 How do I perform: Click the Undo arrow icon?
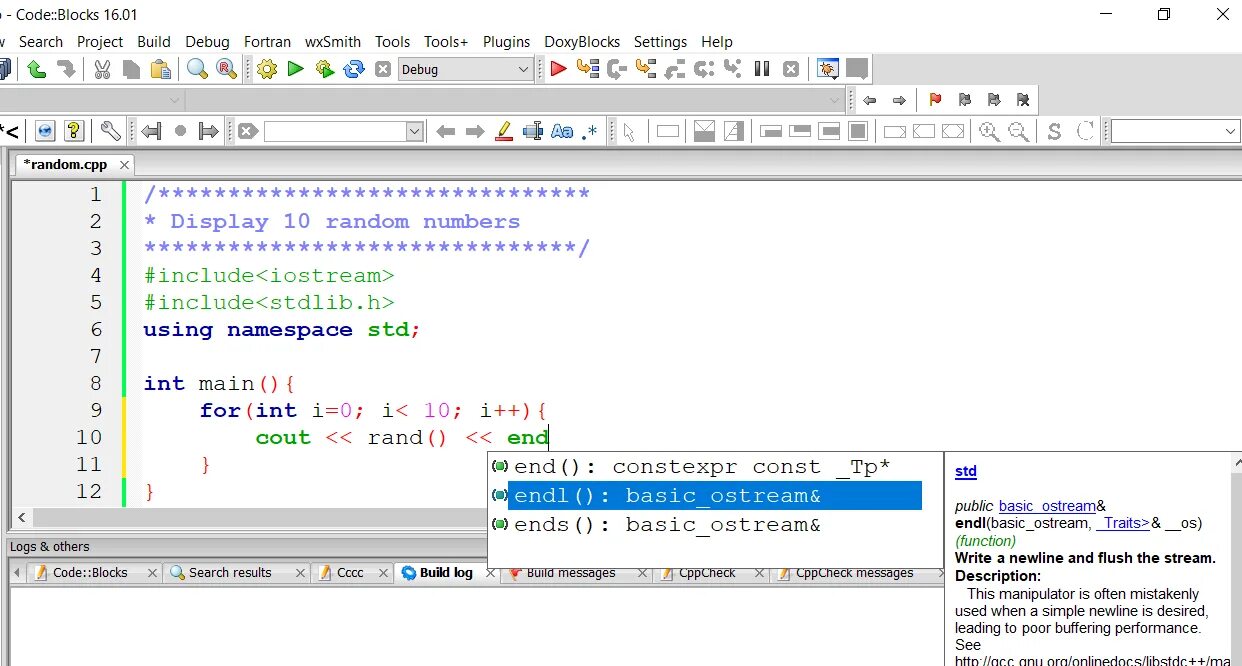[37, 69]
